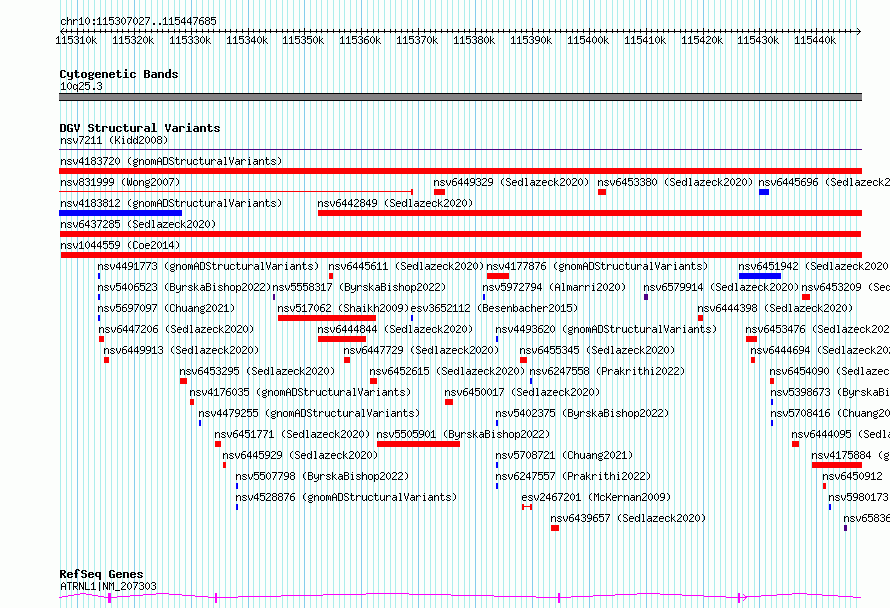Click nsv4528876 gnomAD variant label
Screen dimensions: 890x608
(x=346, y=497)
